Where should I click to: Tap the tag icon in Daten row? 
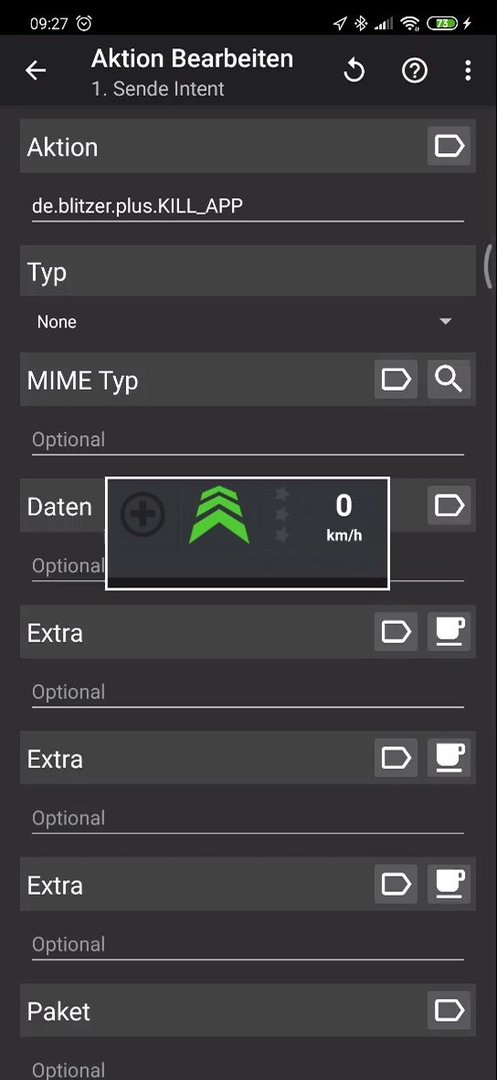click(x=449, y=506)
